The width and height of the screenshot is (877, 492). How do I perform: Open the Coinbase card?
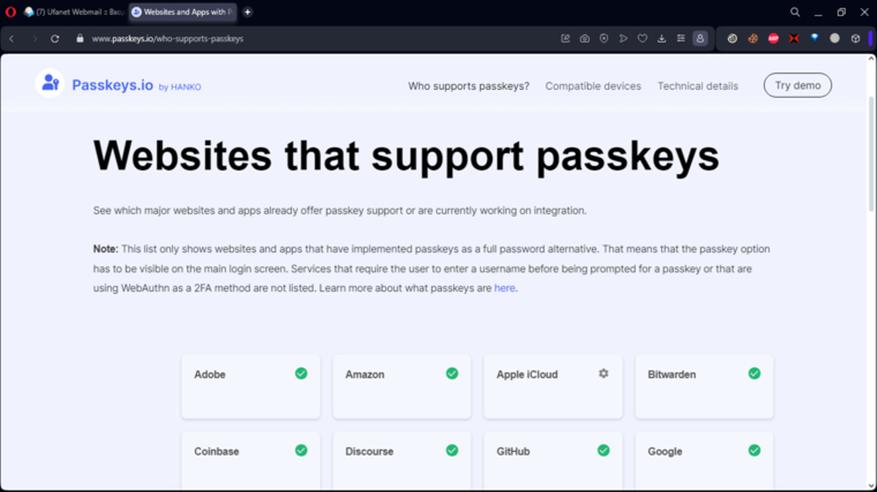click(251, 461)
